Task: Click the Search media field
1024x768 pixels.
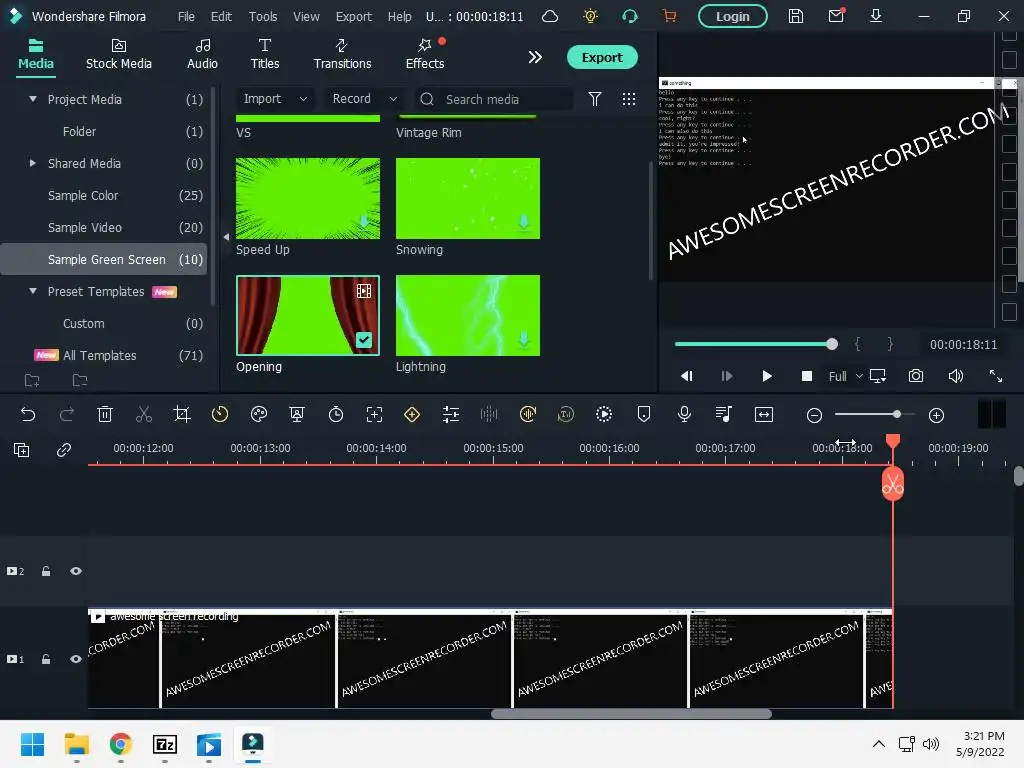Action: click(494, 99)
